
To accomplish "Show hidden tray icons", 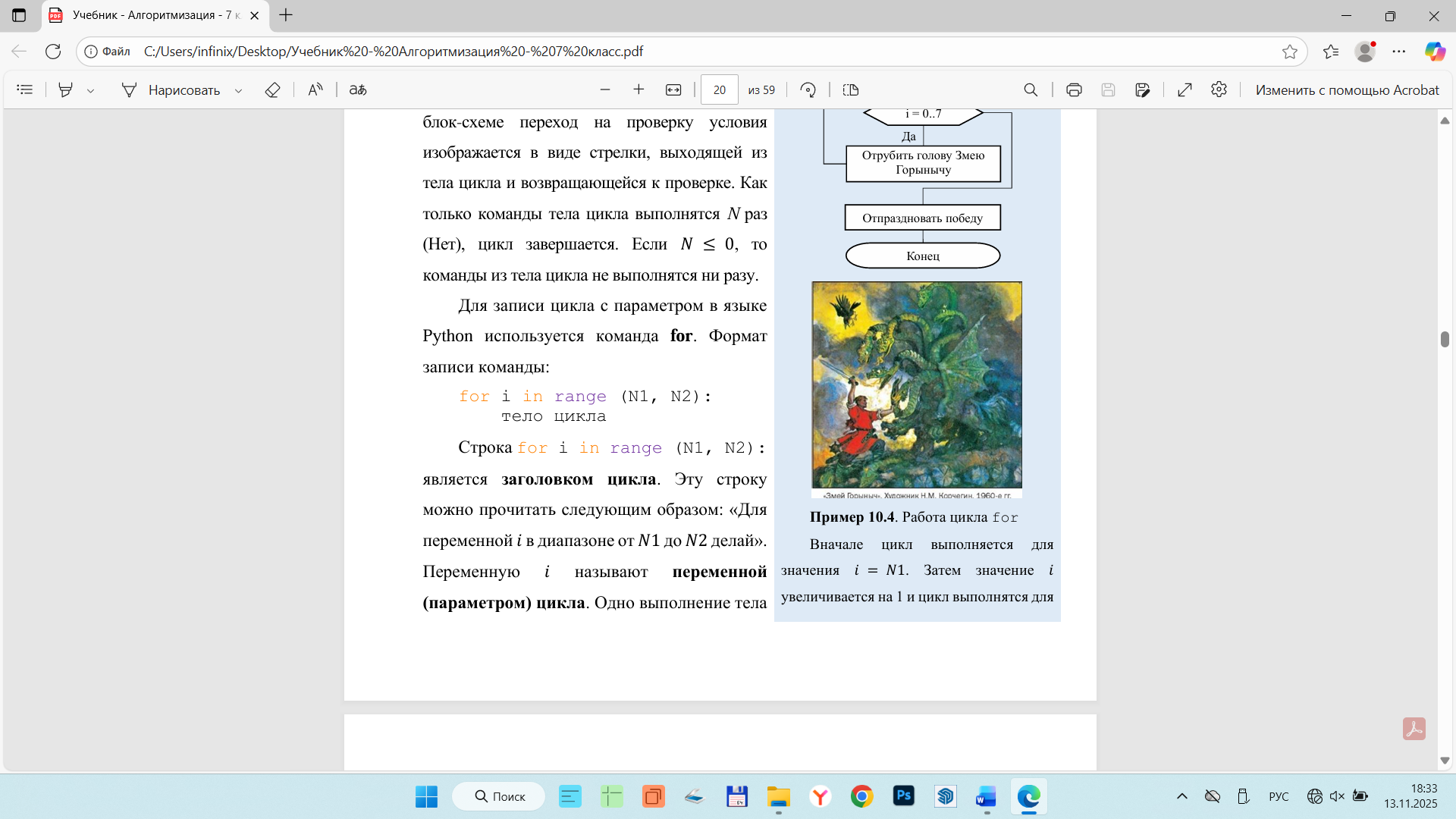I will 1182,796.
